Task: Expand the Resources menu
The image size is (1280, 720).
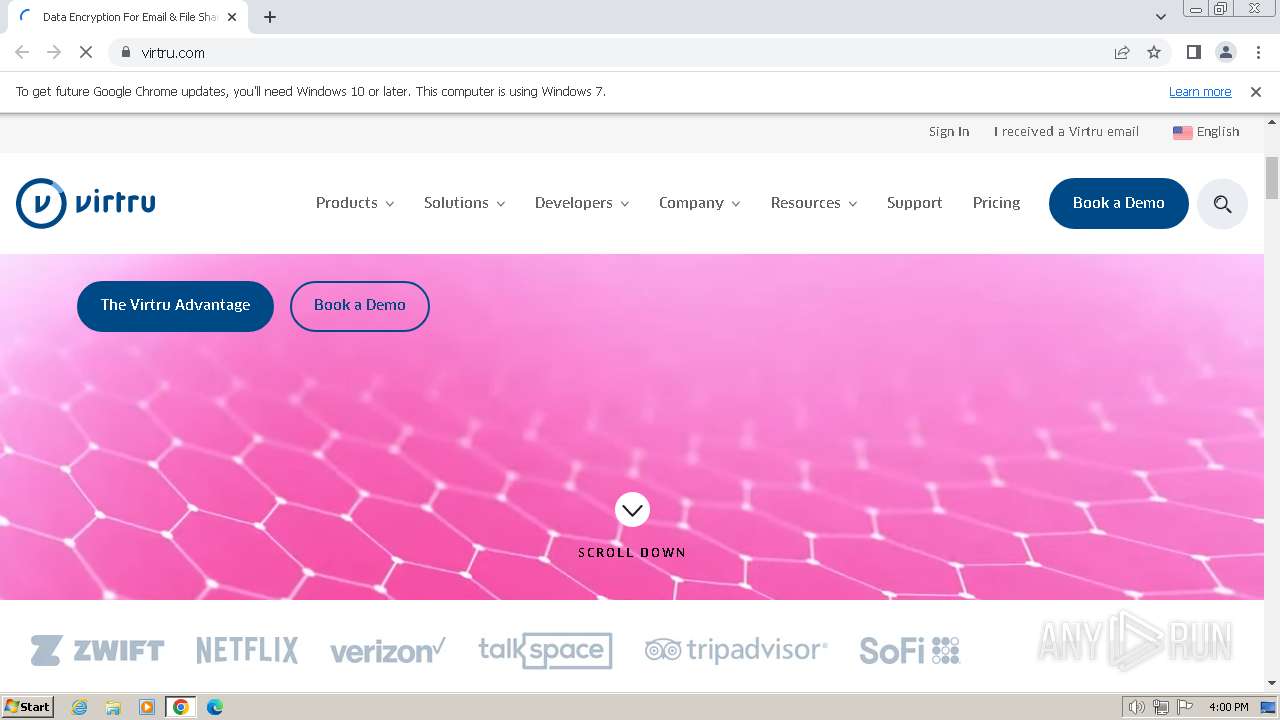Action: [814, 203]
